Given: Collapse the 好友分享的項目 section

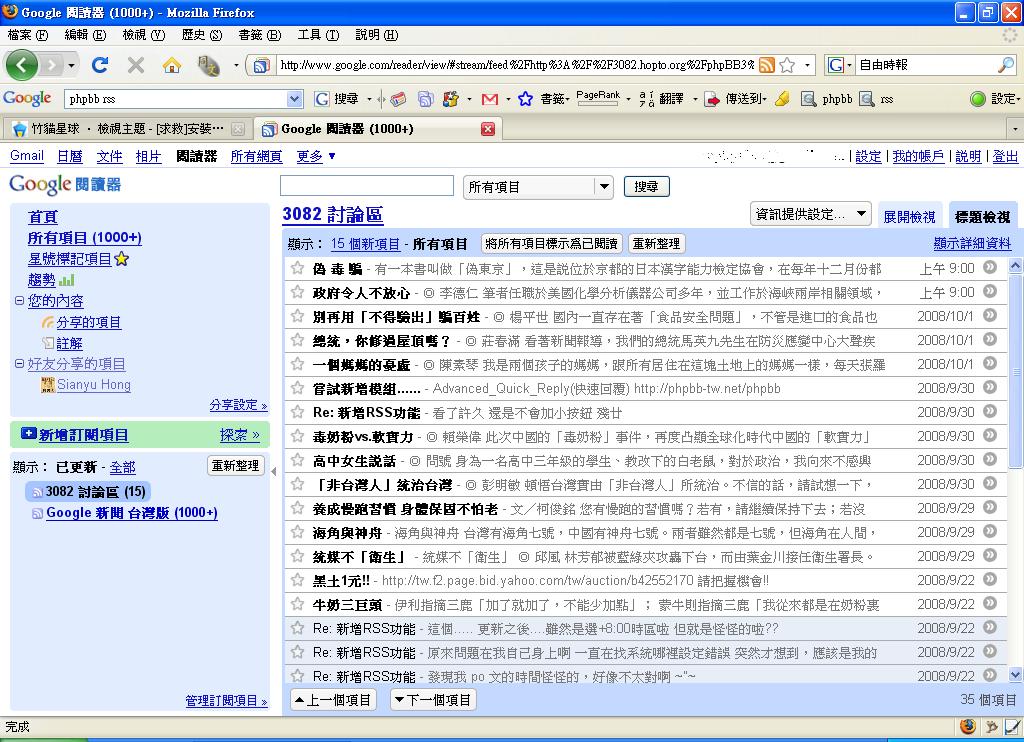Looking at the screenshot, I should (20, 363).
